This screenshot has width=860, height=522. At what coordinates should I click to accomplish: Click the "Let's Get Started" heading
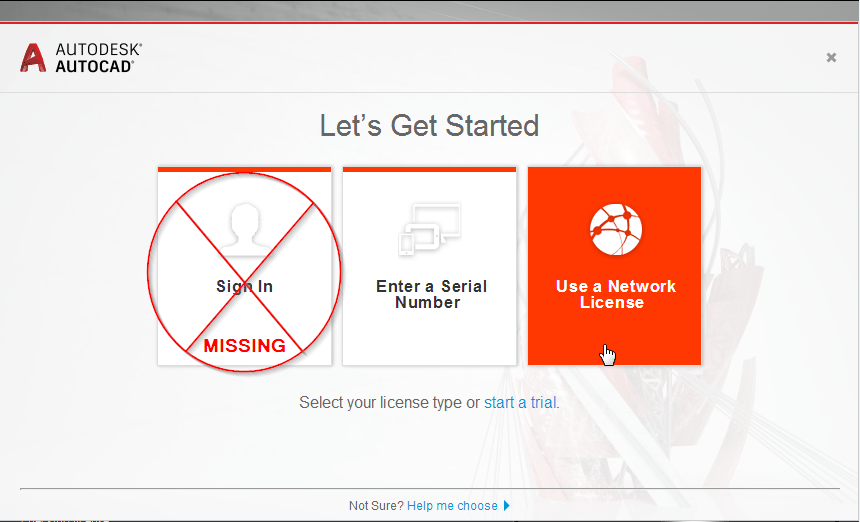(429, 126)
